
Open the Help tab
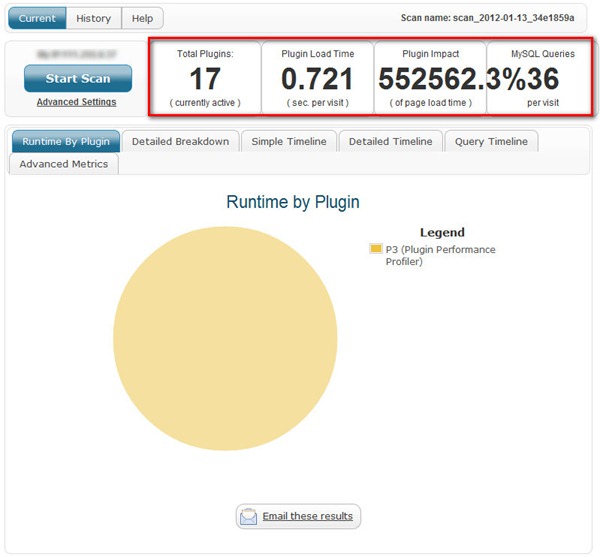(142, 19)
